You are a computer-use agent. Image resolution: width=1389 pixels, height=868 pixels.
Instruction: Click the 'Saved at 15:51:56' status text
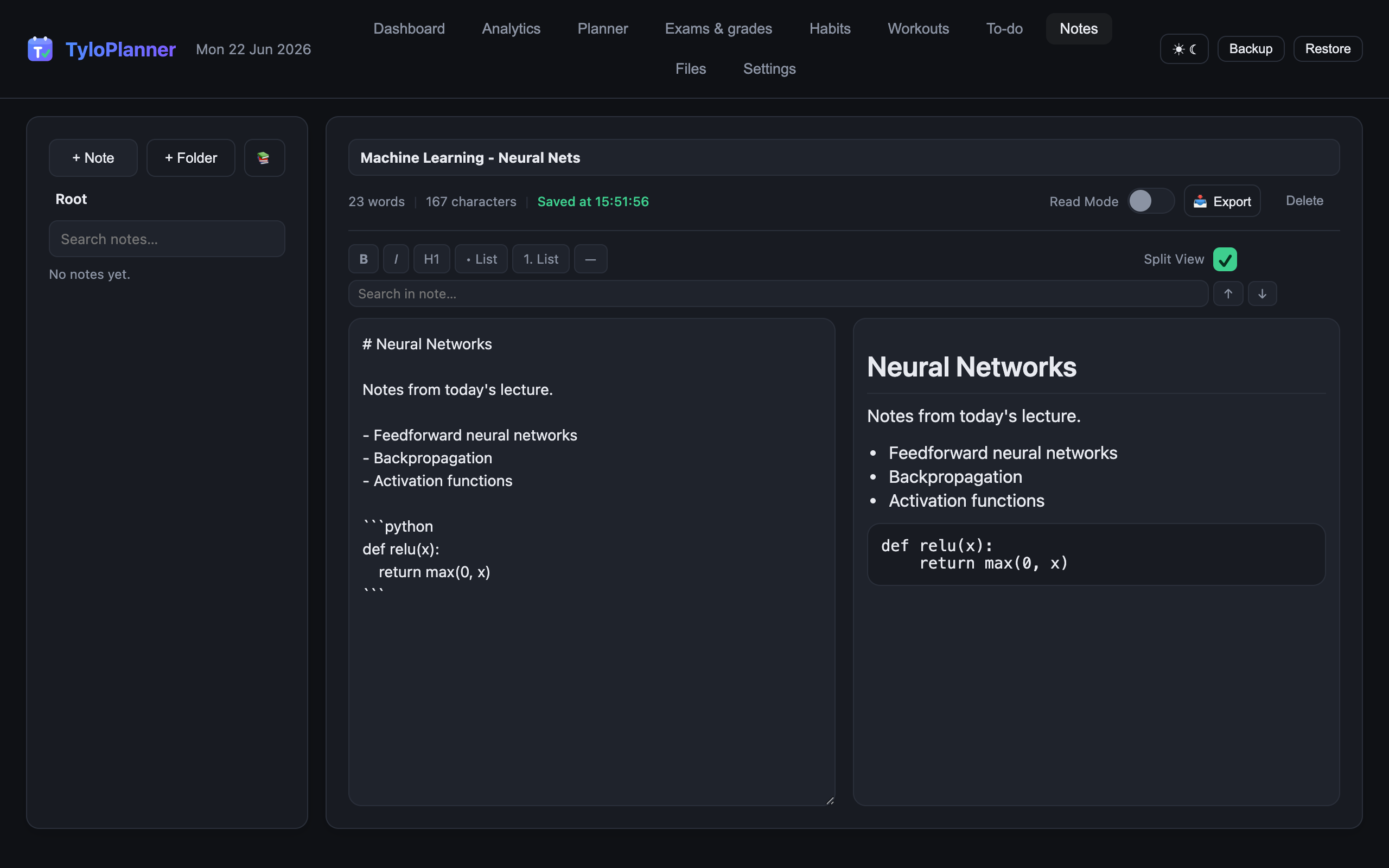pyautogui.click(x=593, y=201)
